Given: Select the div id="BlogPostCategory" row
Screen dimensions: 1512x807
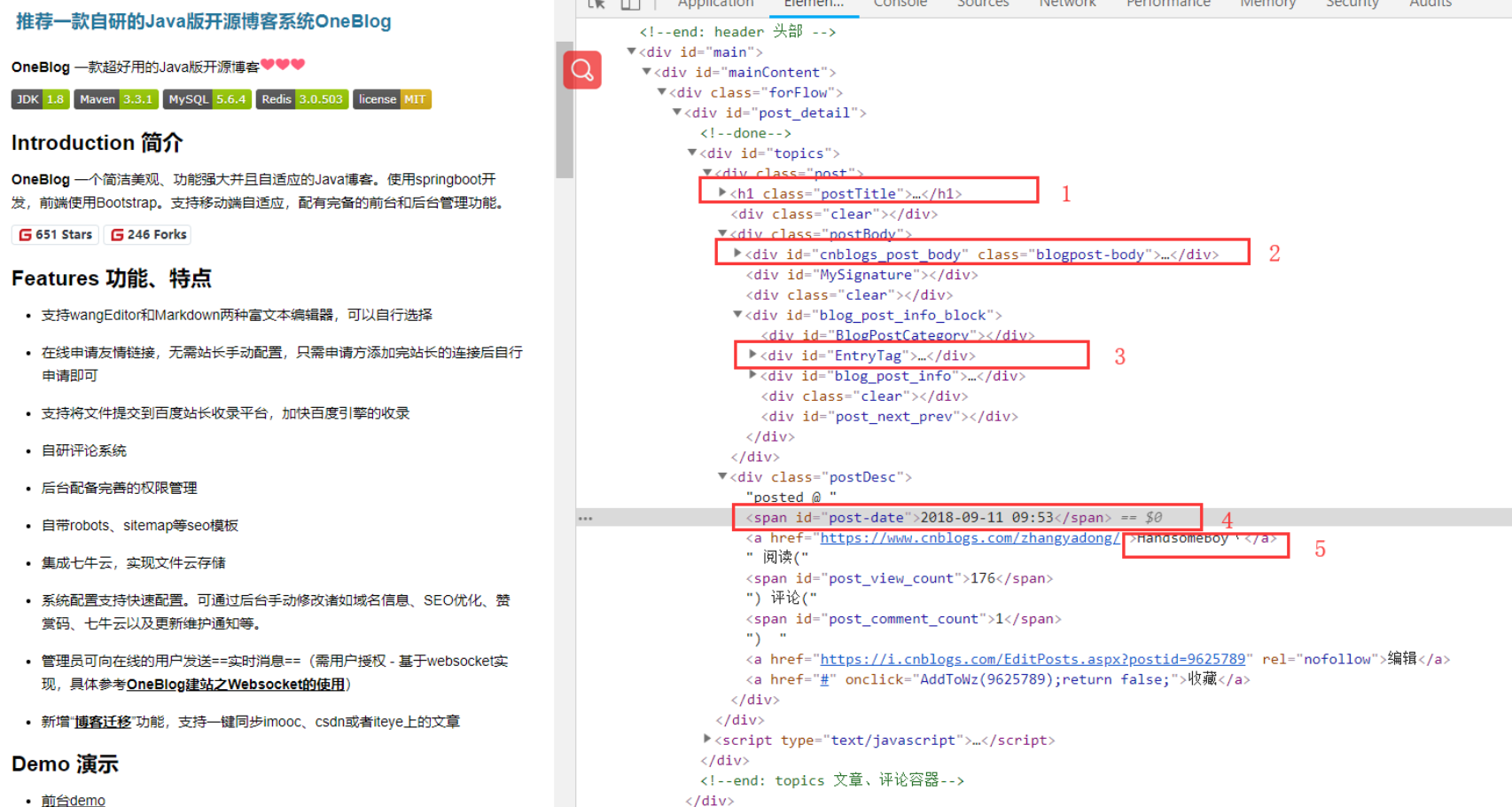Looking at the screenshot, I should point(898,335).
